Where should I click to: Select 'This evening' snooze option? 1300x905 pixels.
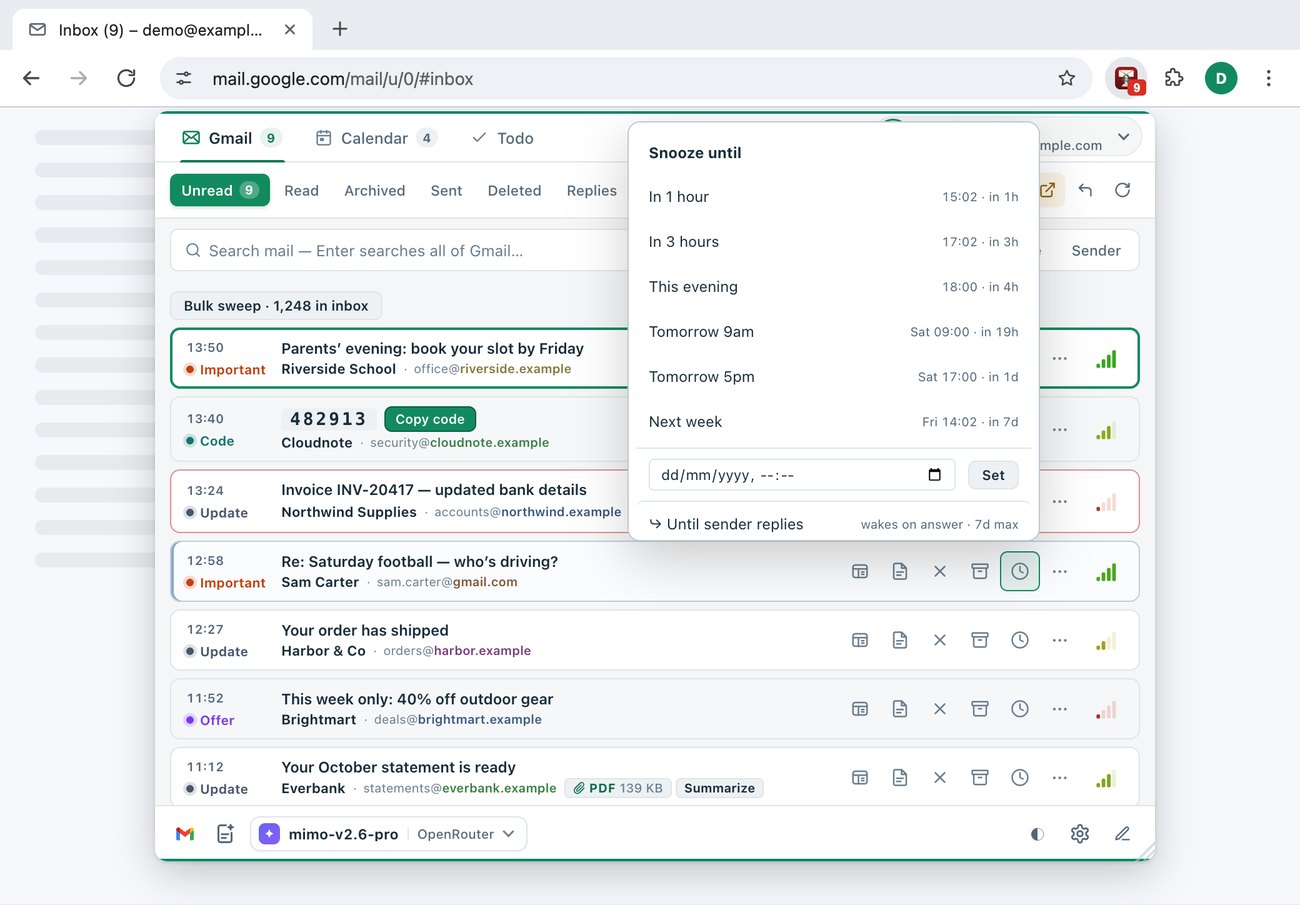[833, 287]
